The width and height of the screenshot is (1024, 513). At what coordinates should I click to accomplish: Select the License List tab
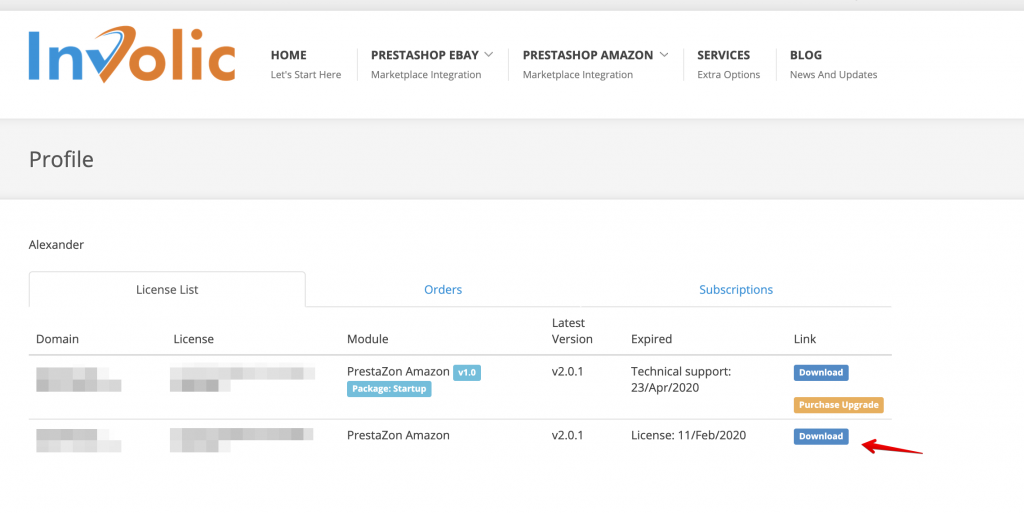167,289
